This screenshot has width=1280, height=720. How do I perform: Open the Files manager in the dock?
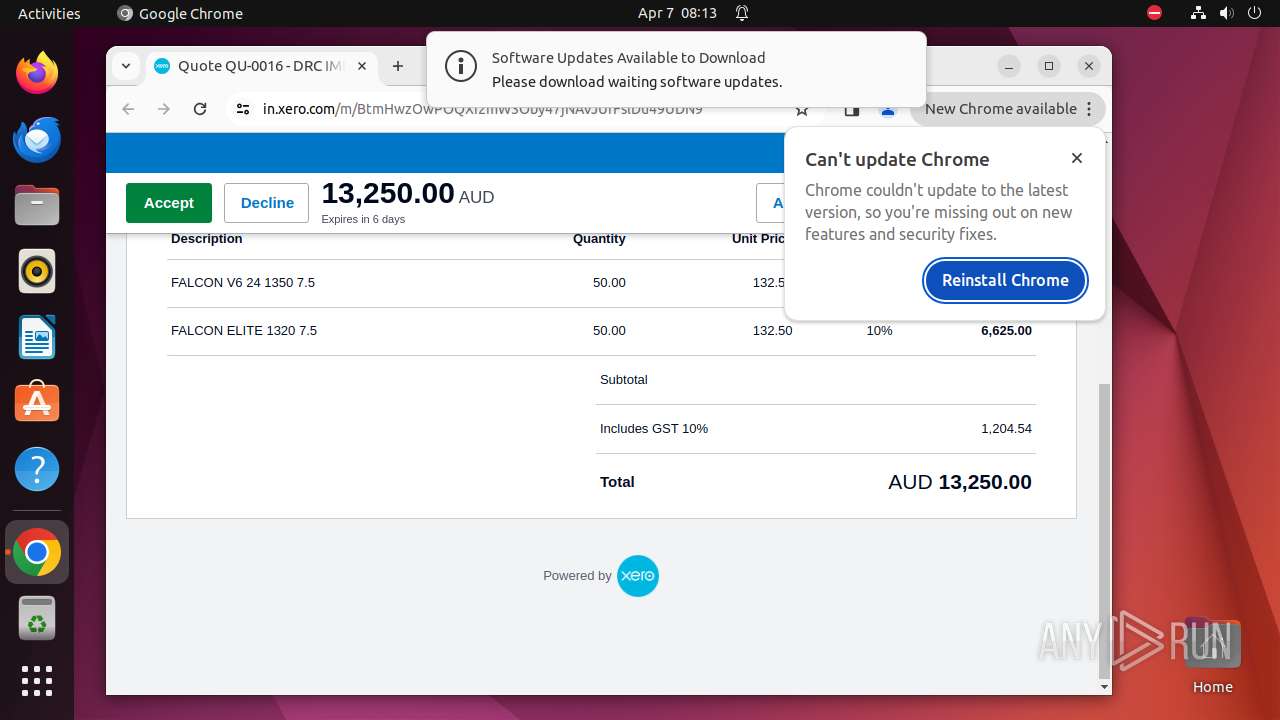pyautogui.click(x=37, y=205)
